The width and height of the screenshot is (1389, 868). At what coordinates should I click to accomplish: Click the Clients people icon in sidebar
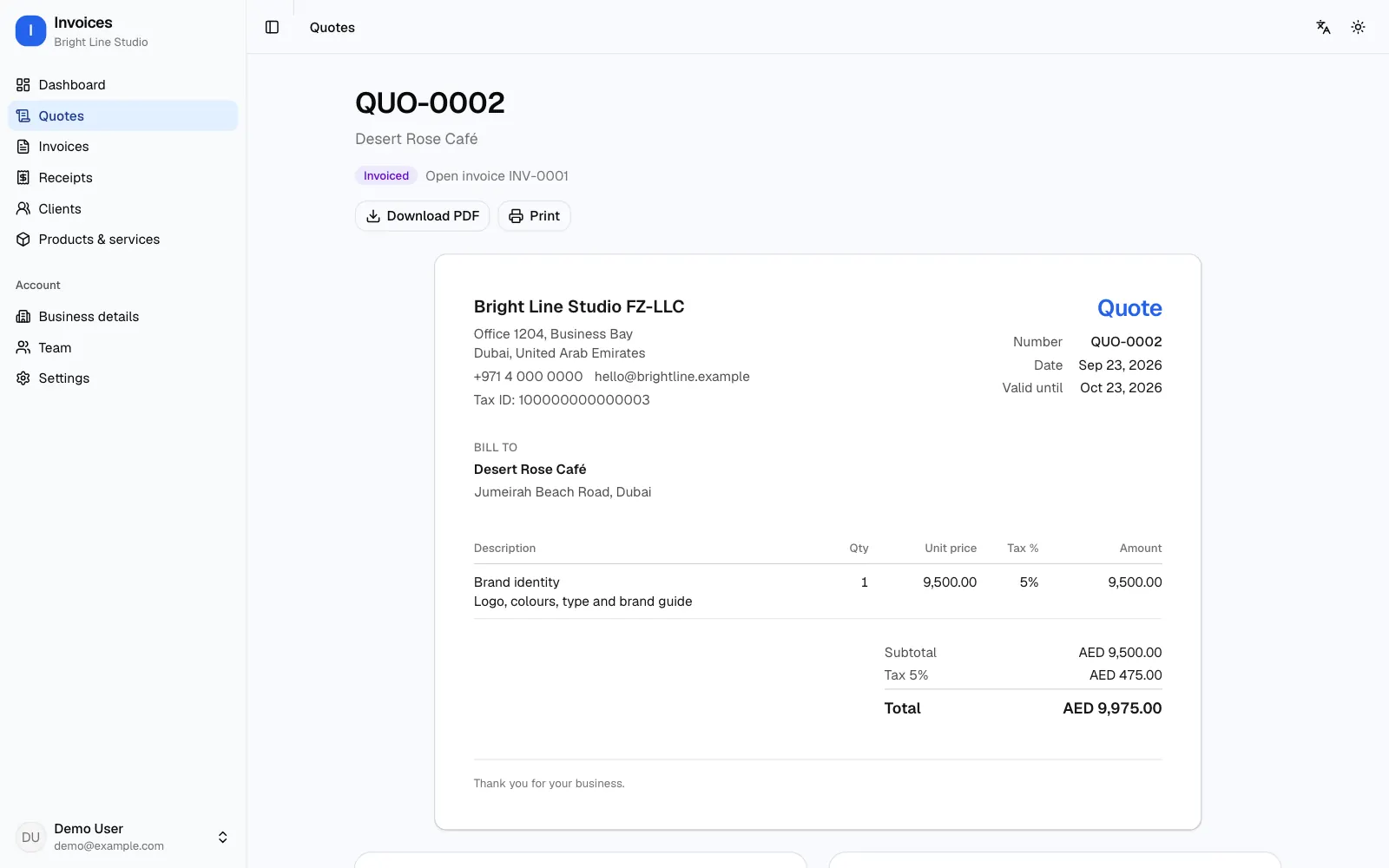[23, 209]
